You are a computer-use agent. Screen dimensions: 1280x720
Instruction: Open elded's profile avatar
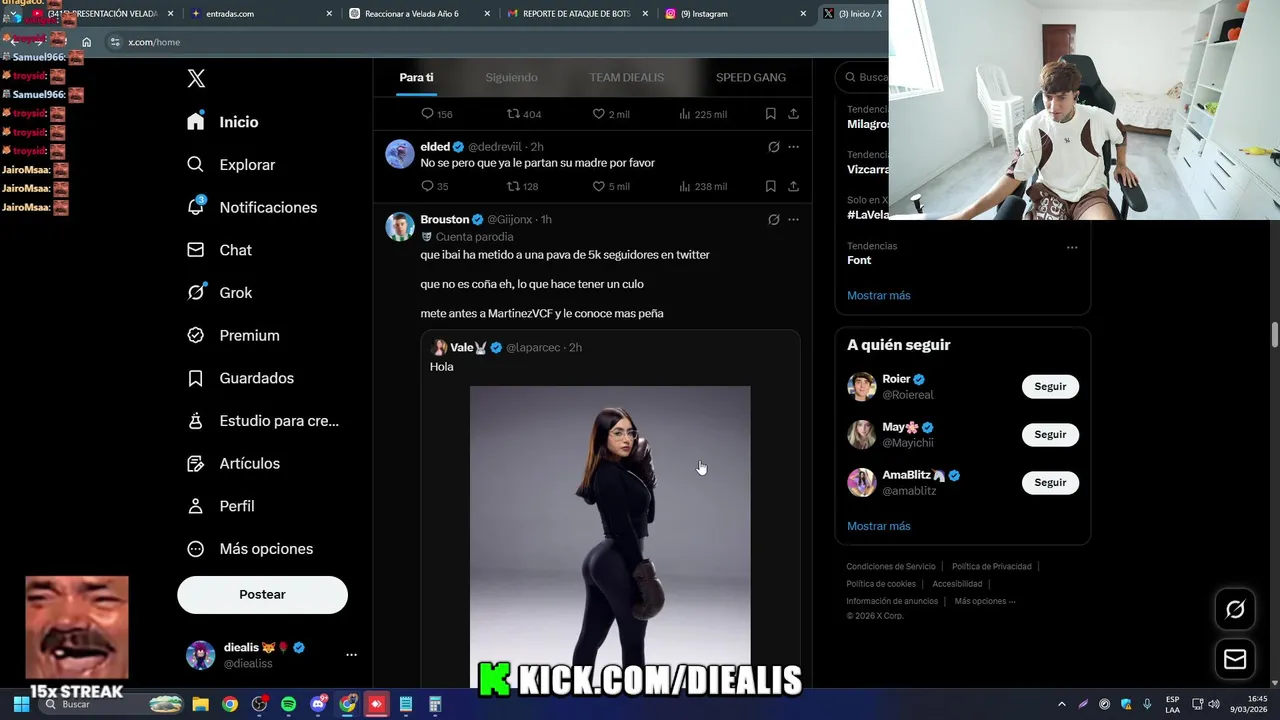pyautogui.click(x=400, y=154)
